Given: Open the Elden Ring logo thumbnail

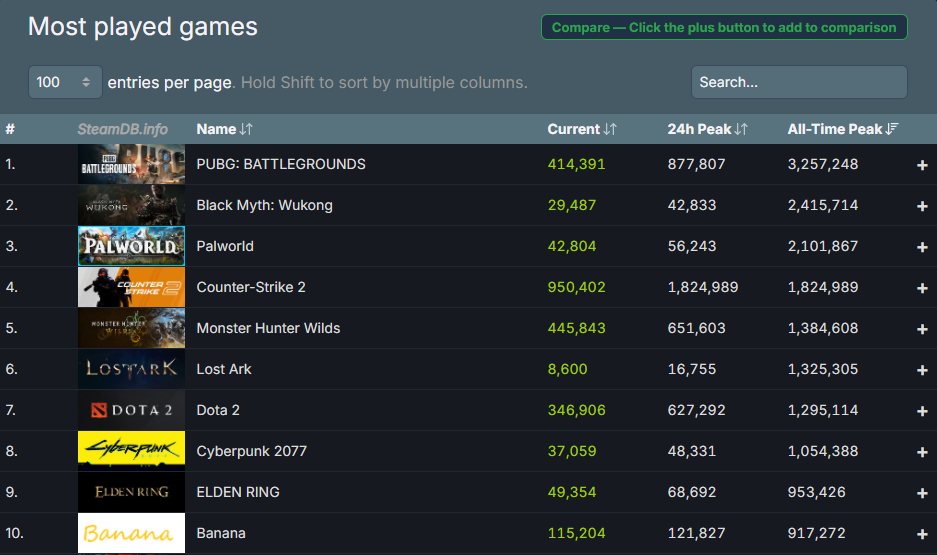Looking at the screenshot, I should (131, 492).
